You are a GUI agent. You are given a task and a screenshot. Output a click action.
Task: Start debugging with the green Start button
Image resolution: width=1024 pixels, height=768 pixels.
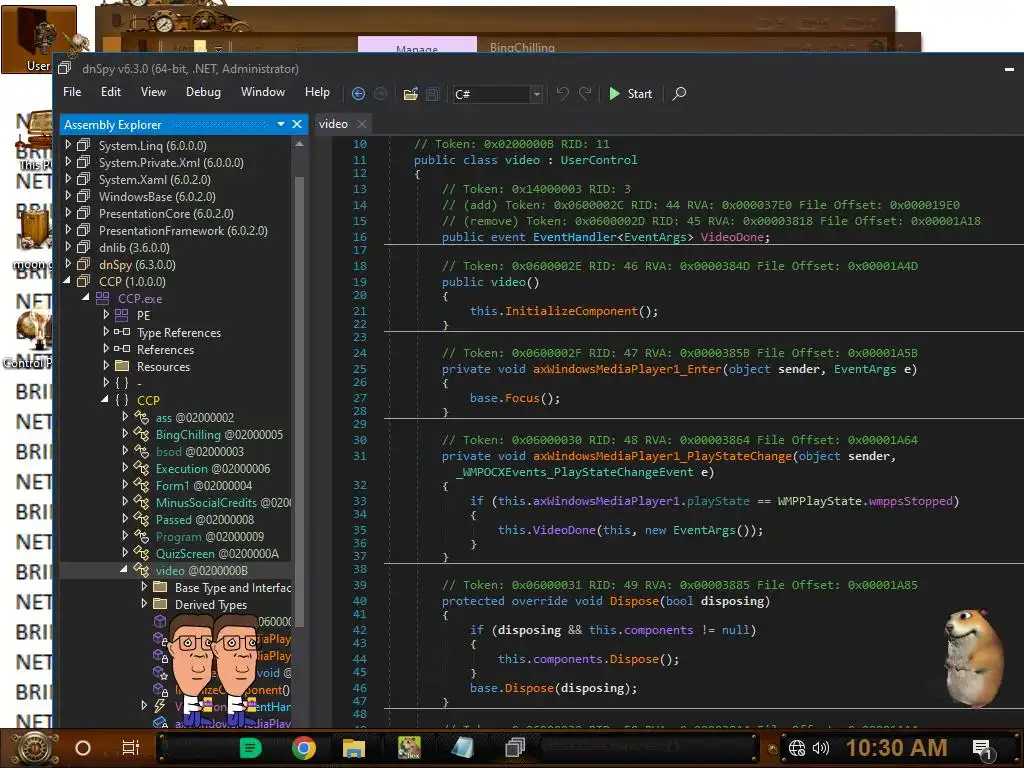pyautogui.click(x=630, y=93)
